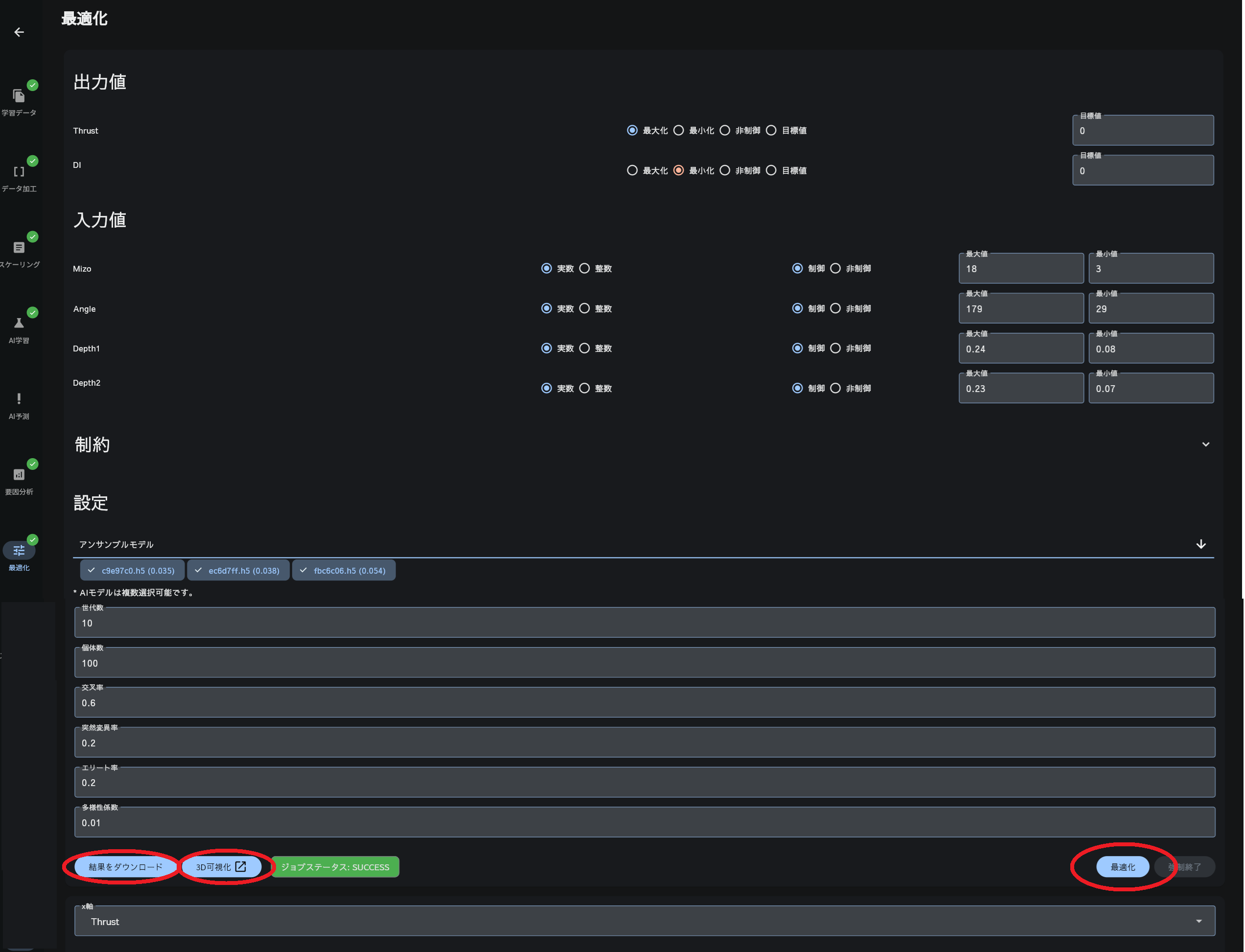The height and width of the screenshot is (952, 1245).
Task: Click the 世代数 input field
Action: [x=645, y=624]
